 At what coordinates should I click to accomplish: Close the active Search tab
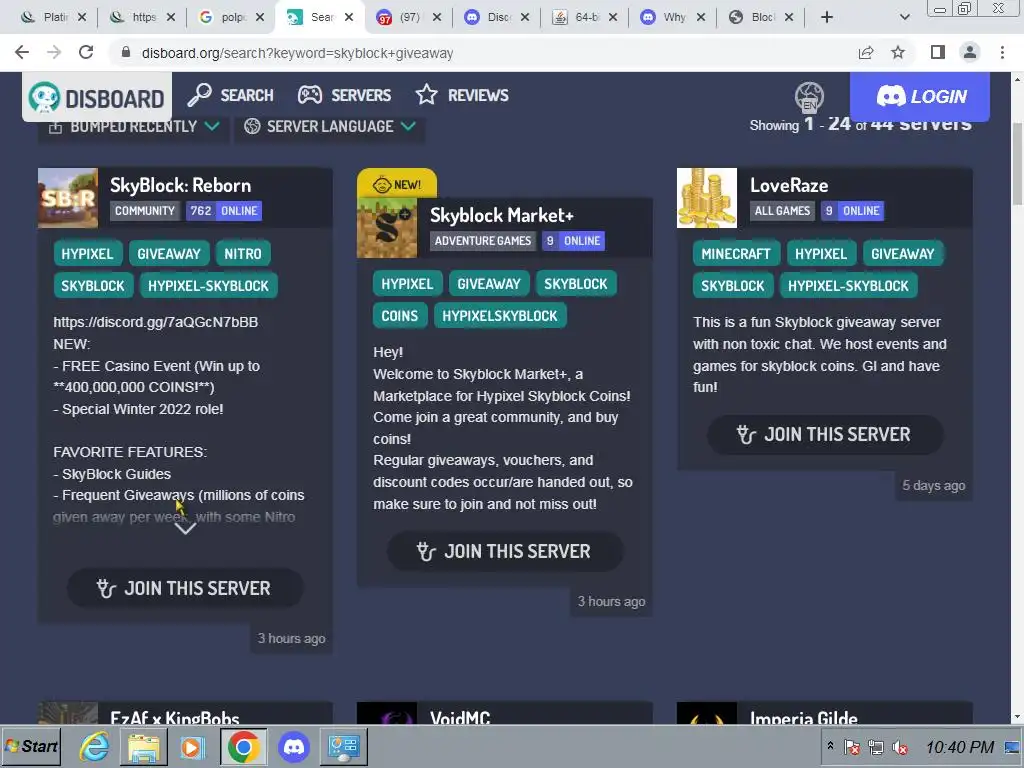pos(349,17)
